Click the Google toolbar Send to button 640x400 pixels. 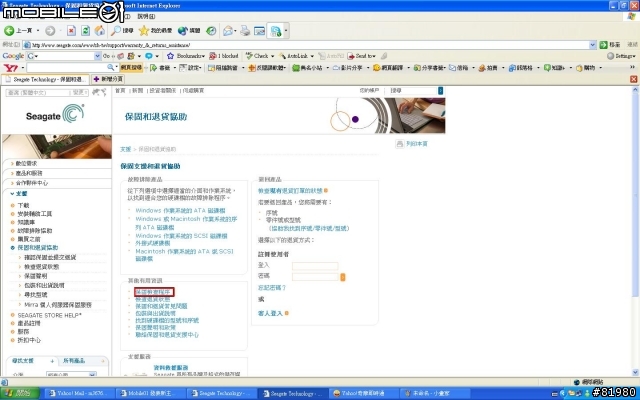point(361,56)
